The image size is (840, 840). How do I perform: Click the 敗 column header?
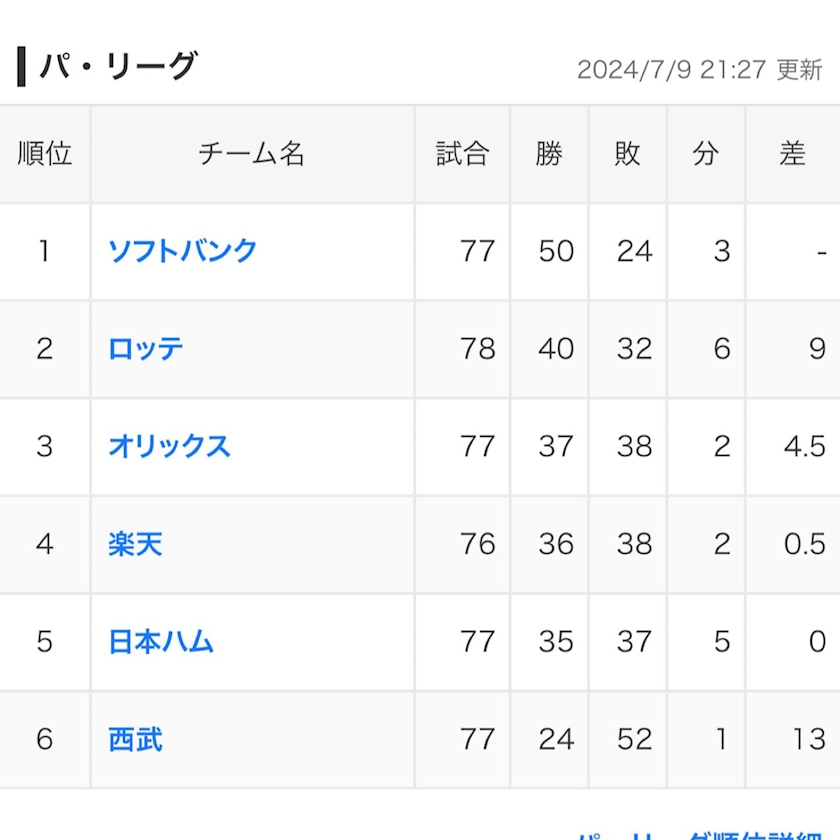coord(627,154)
